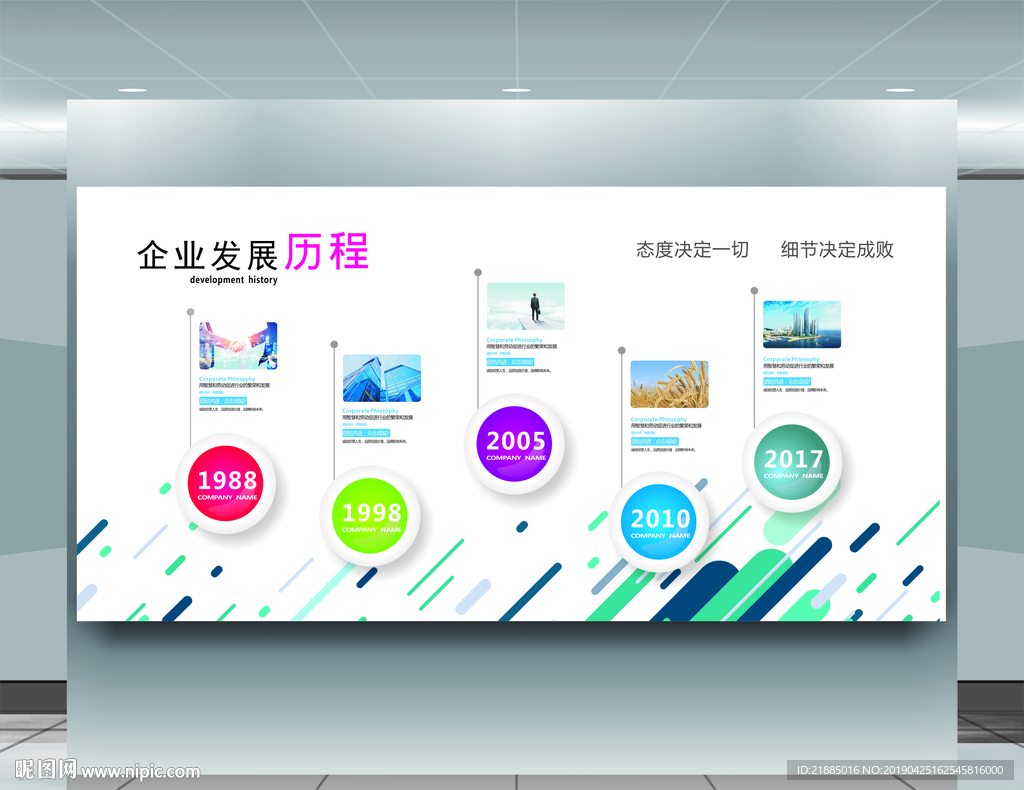Click the 态度决定一切 slogan
Image resolution: width=1024 pixels, height=790 pixels.
click(692, 249)
